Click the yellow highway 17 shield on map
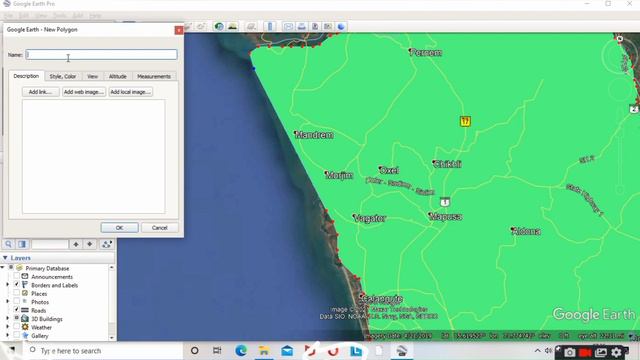This screenshot has width=640, height=360. point(465,121)
